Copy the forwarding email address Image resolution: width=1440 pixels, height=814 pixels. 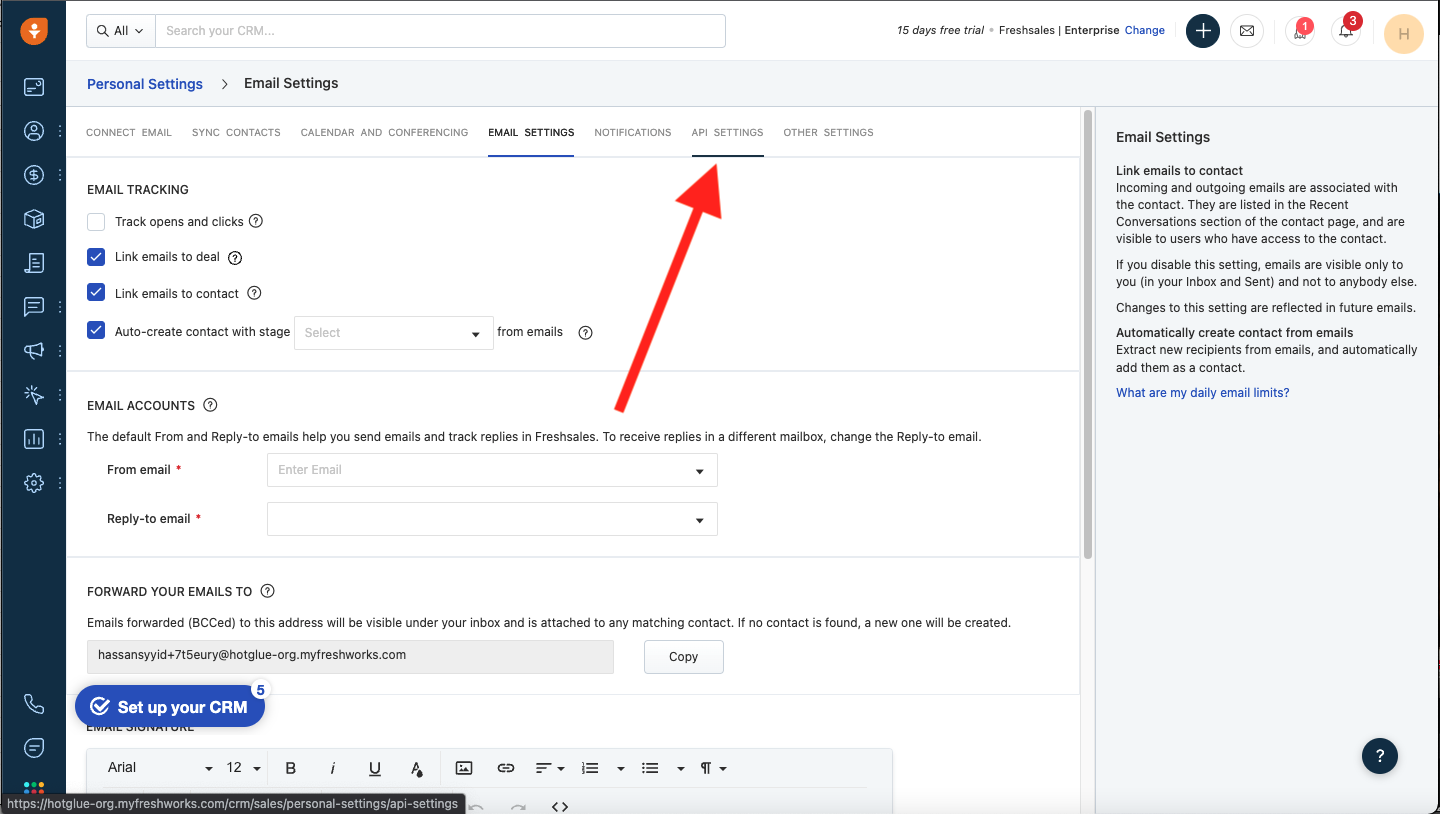[x=684, y=657]
